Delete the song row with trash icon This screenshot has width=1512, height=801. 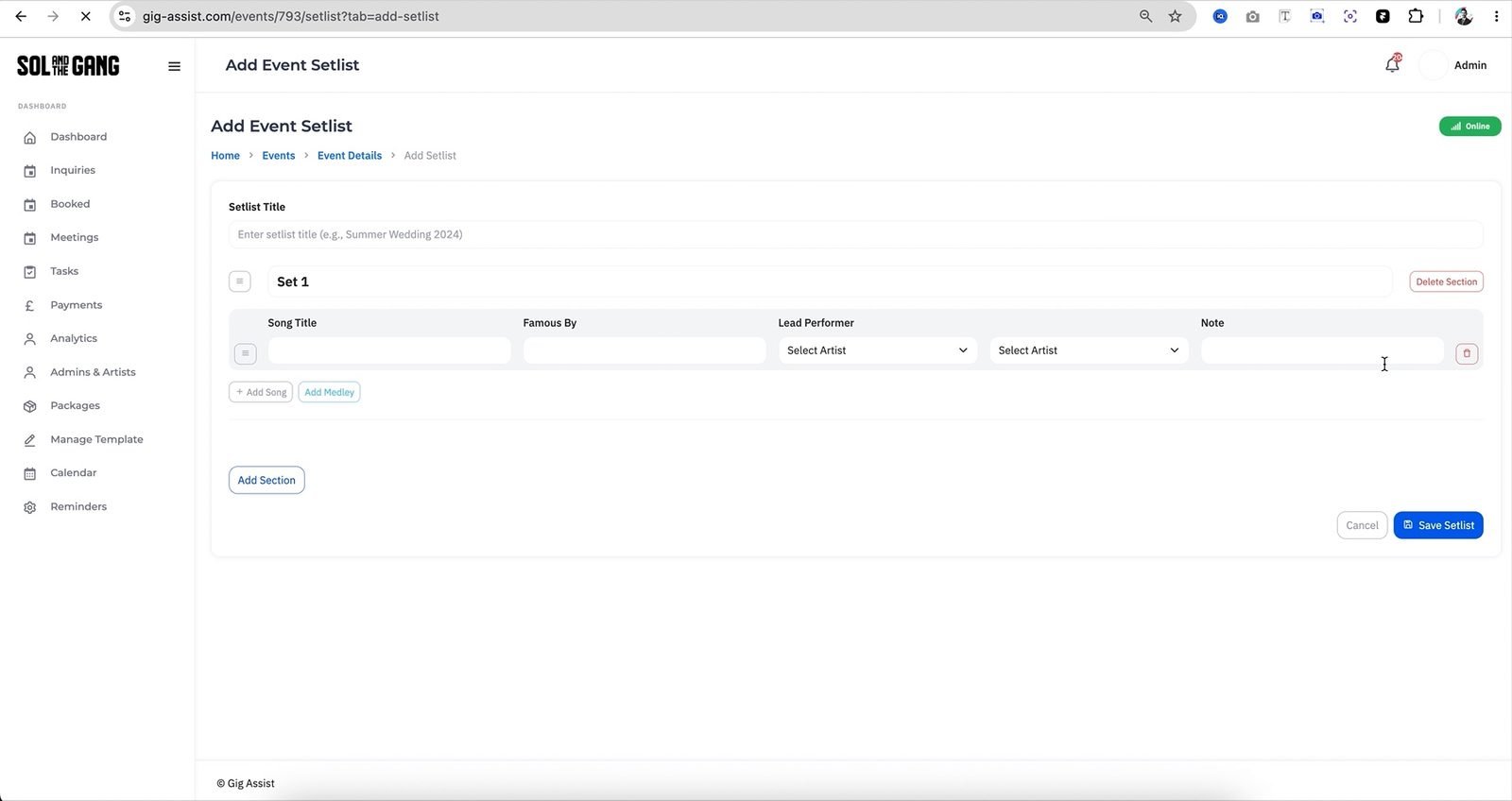tap(1467, 353)
